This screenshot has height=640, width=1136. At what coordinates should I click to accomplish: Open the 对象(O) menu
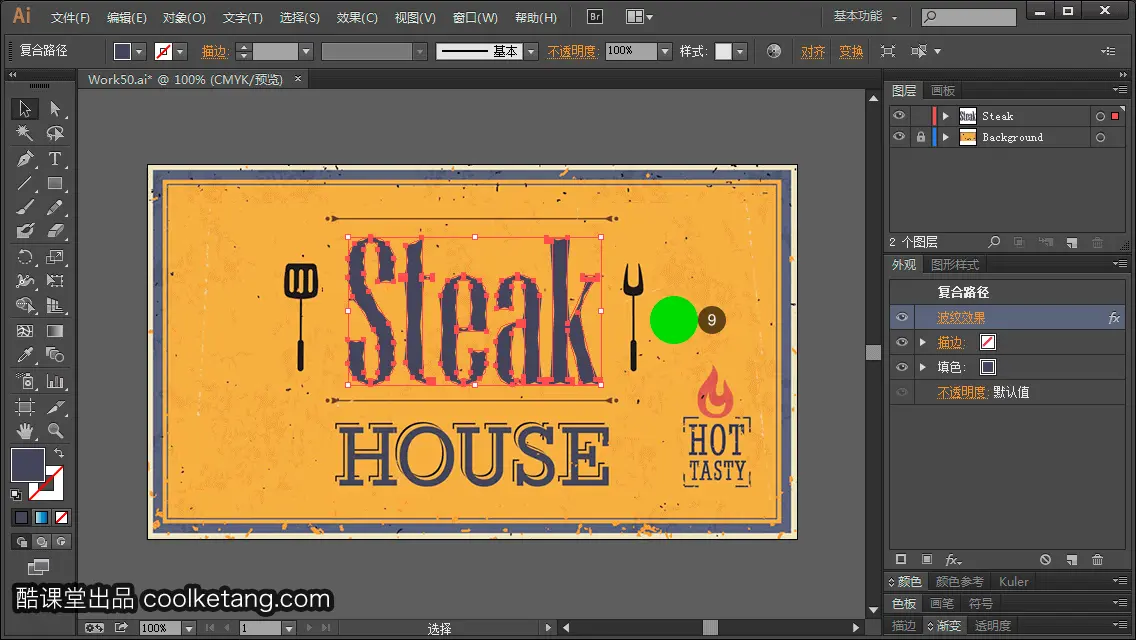click(184, 17)
